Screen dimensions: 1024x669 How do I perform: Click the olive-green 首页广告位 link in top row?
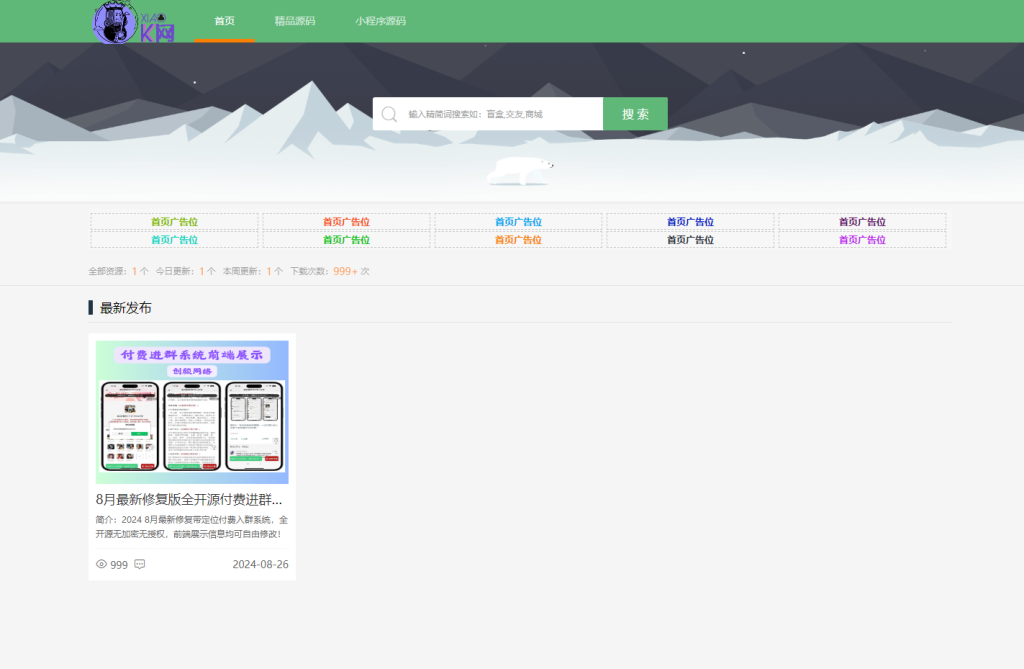point(174,222)
